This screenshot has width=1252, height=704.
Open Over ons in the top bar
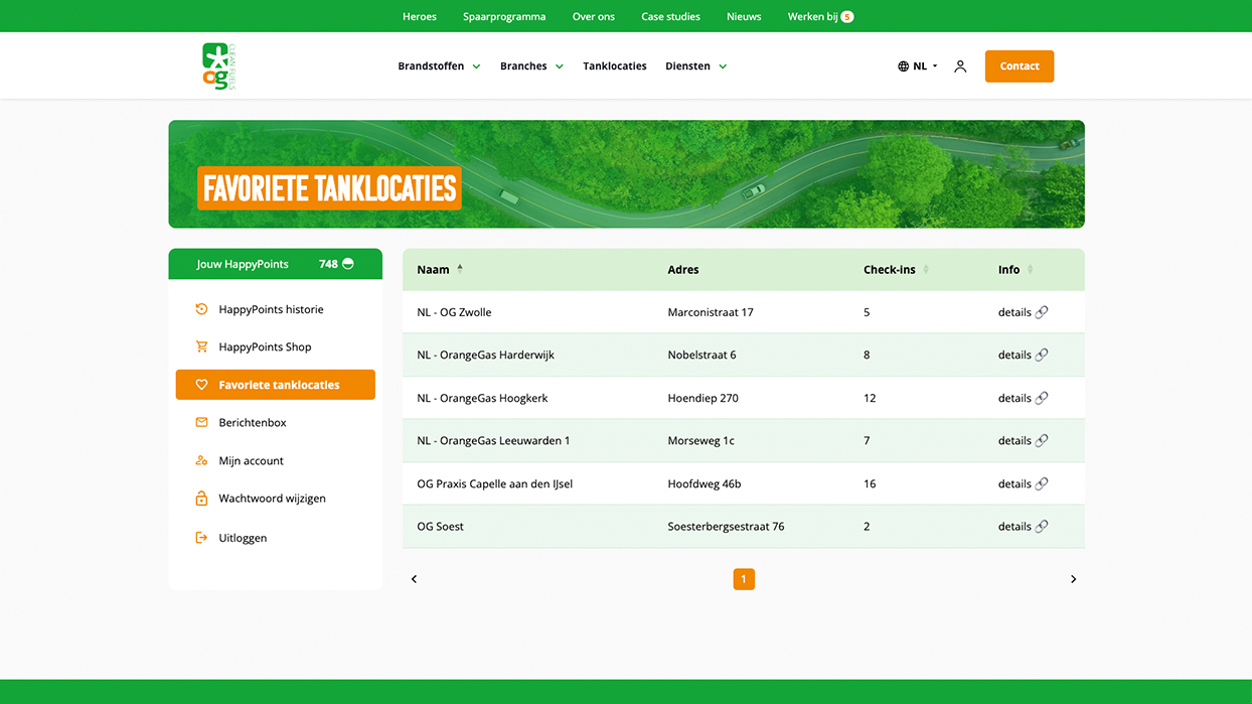594,17
